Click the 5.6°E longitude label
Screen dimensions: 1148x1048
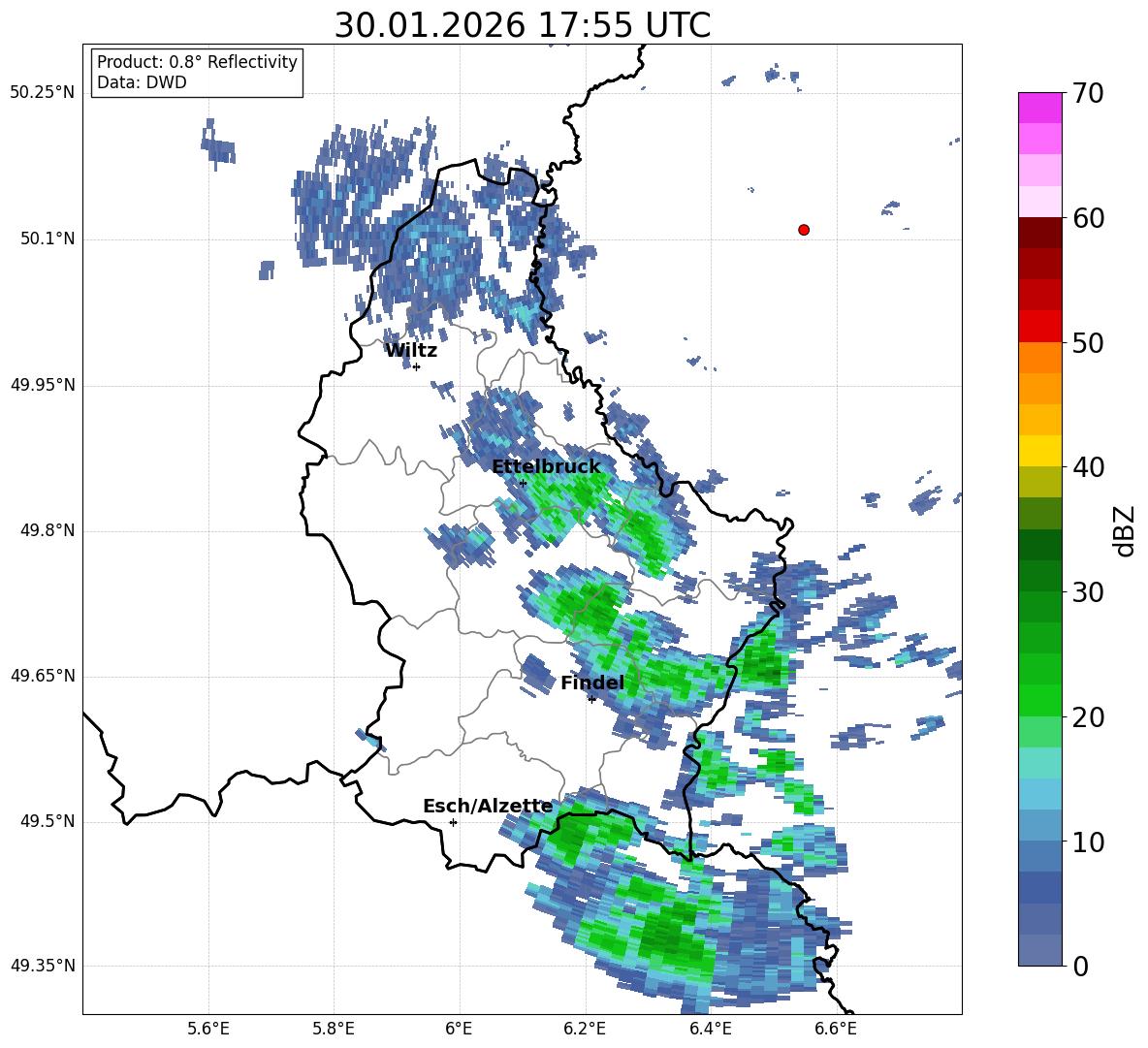(x=208, y=1029)
